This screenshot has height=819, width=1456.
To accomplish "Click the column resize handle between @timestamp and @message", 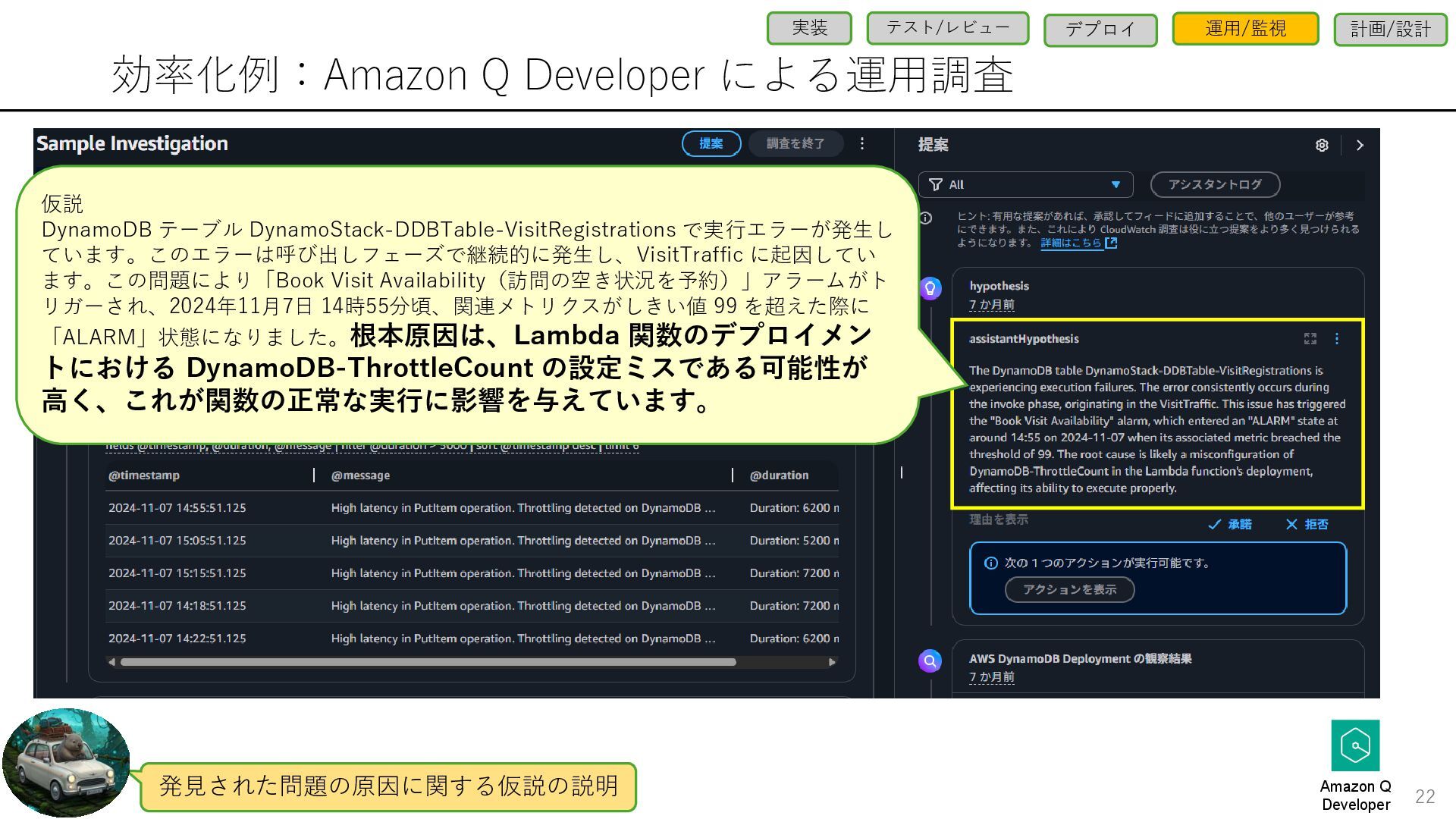I will 314,475.
